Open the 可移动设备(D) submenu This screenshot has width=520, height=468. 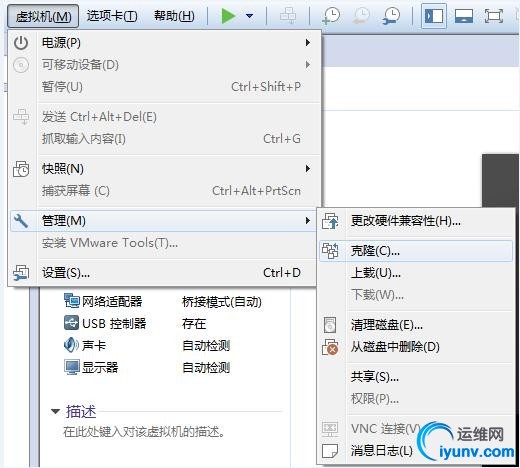(x=163, y=65)
